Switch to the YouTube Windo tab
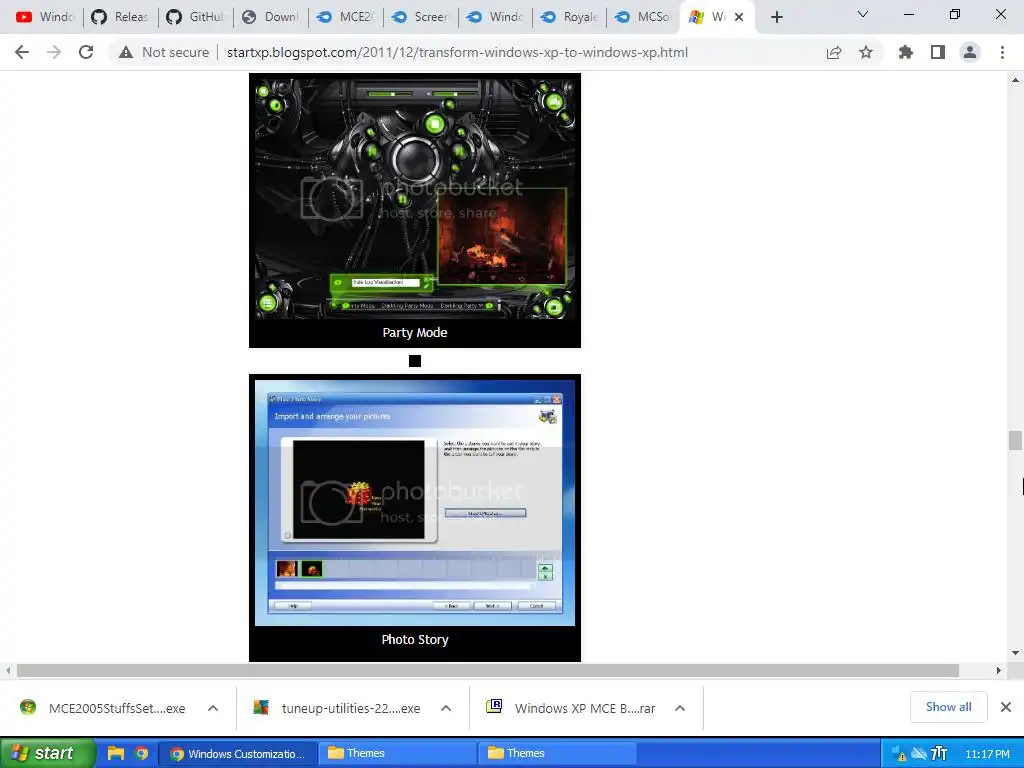1024x768 pixels. 44,17
